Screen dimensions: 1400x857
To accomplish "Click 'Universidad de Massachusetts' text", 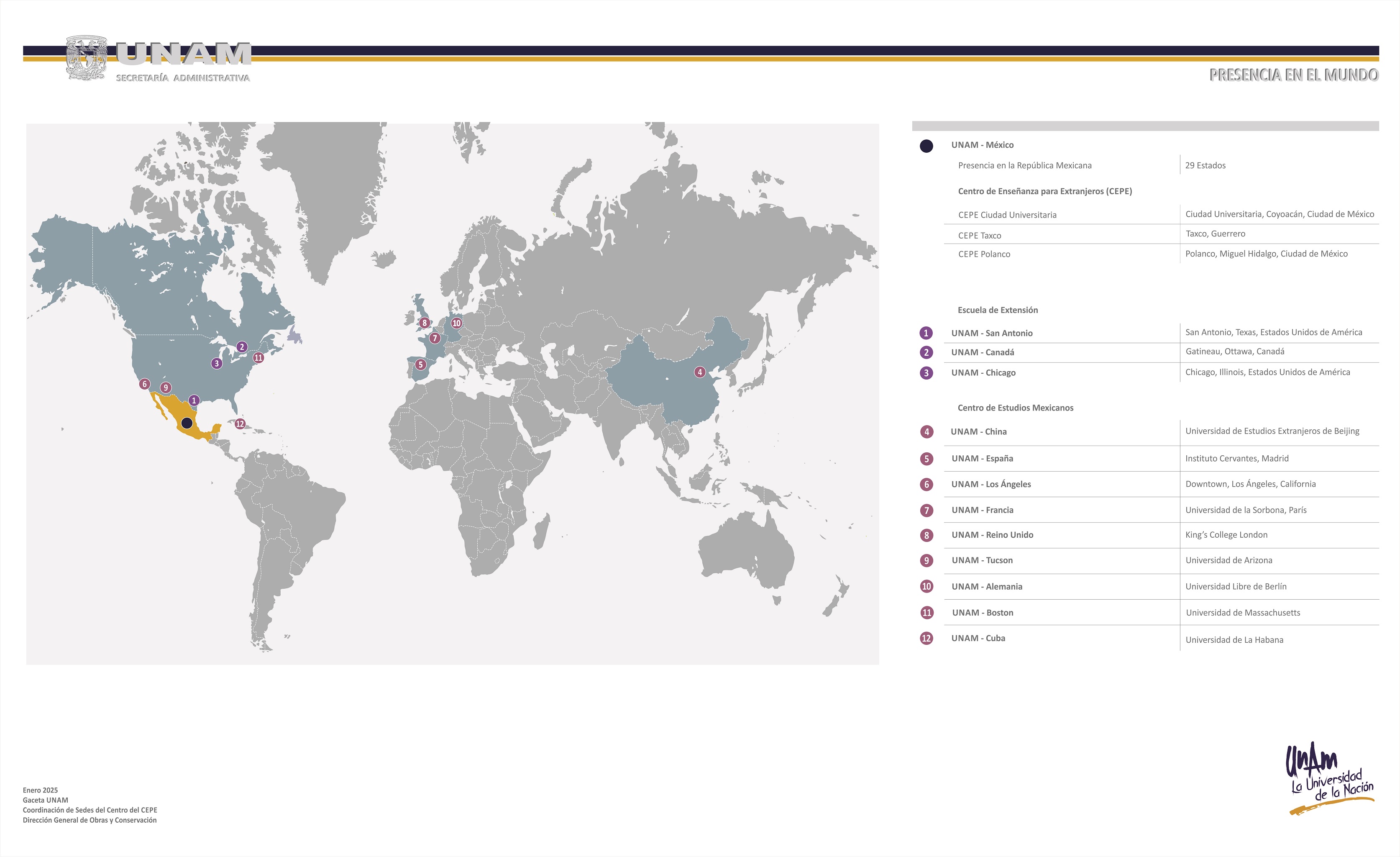I will click(x=1243, y=613).
